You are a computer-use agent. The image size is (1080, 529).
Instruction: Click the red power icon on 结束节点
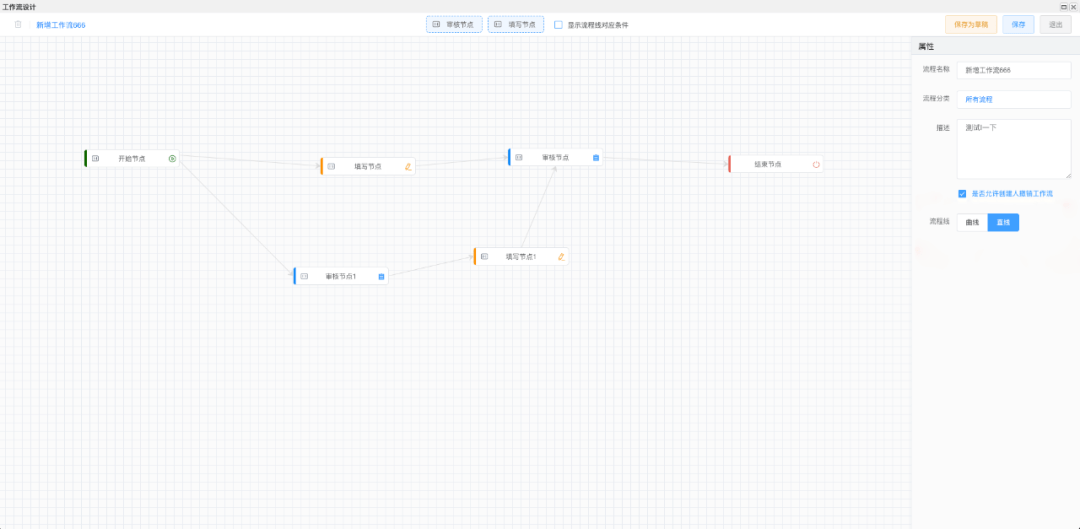tap(816, 164)
